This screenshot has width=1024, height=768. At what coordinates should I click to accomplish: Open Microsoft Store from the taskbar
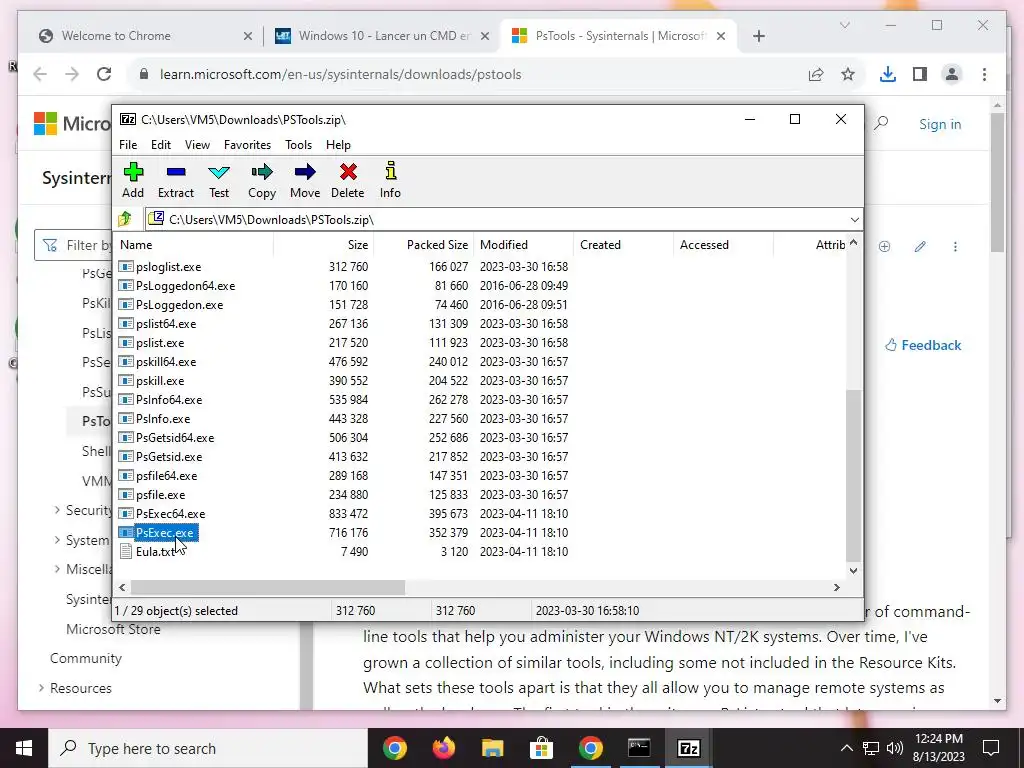(x=541, y=748)
